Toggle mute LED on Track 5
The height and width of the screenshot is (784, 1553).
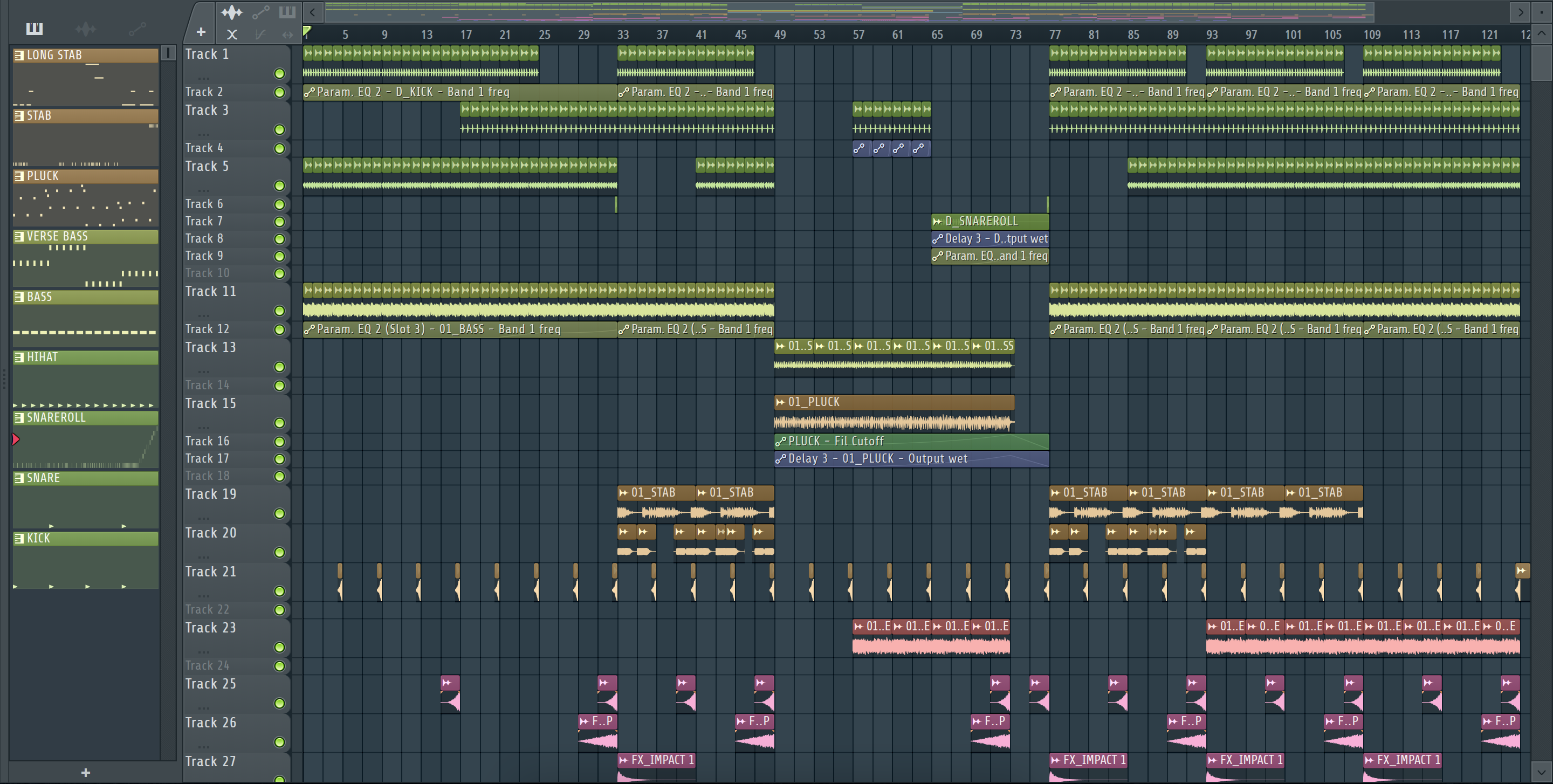click(x=279, y=185)
